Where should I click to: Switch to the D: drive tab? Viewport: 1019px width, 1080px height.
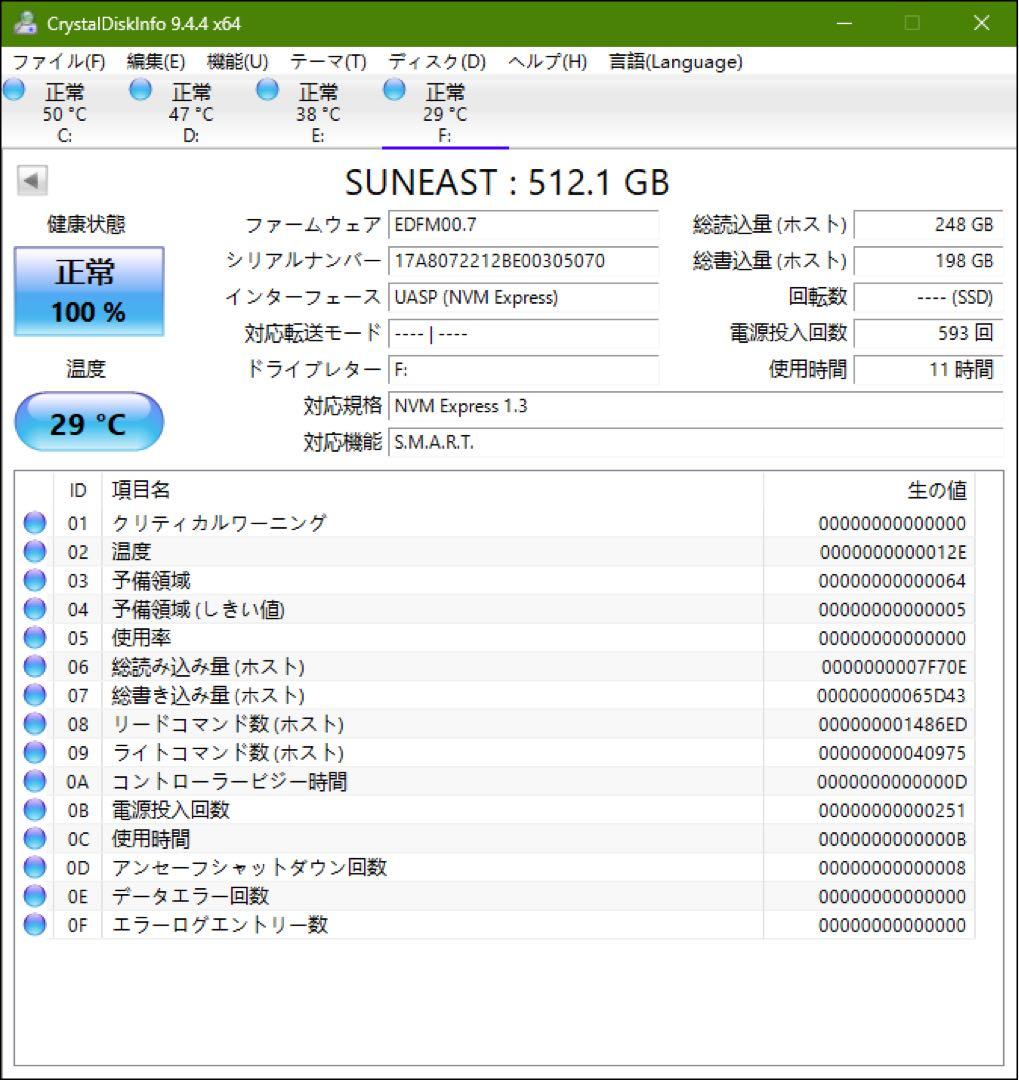[x=188, y=110]
